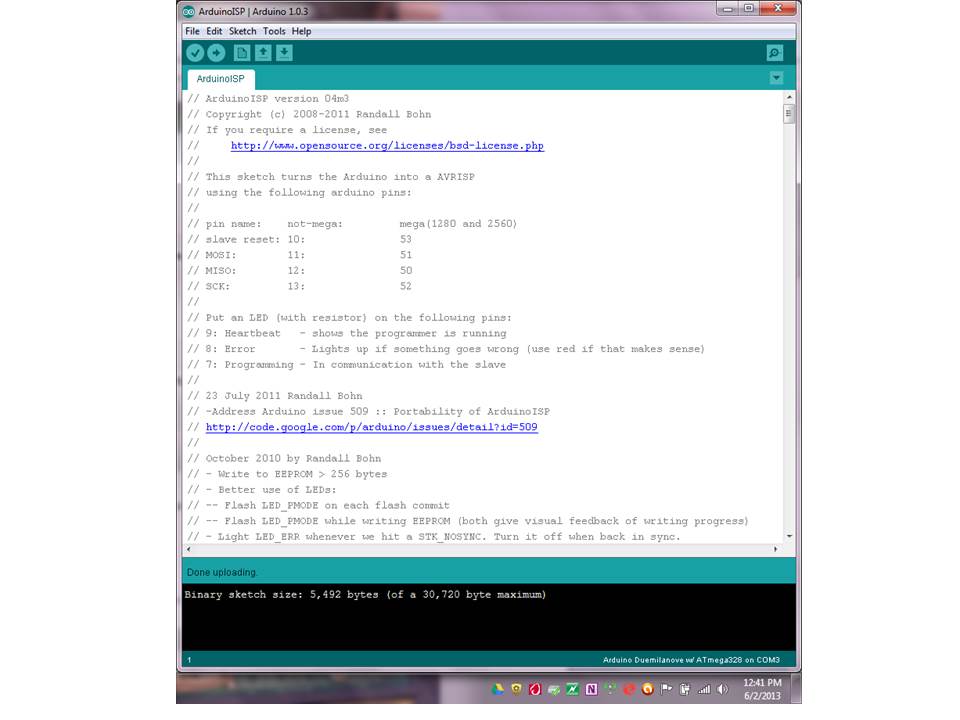Open the sketch tab dropdown menu
This screenshot has width=960, height=720.
point(777,77)
